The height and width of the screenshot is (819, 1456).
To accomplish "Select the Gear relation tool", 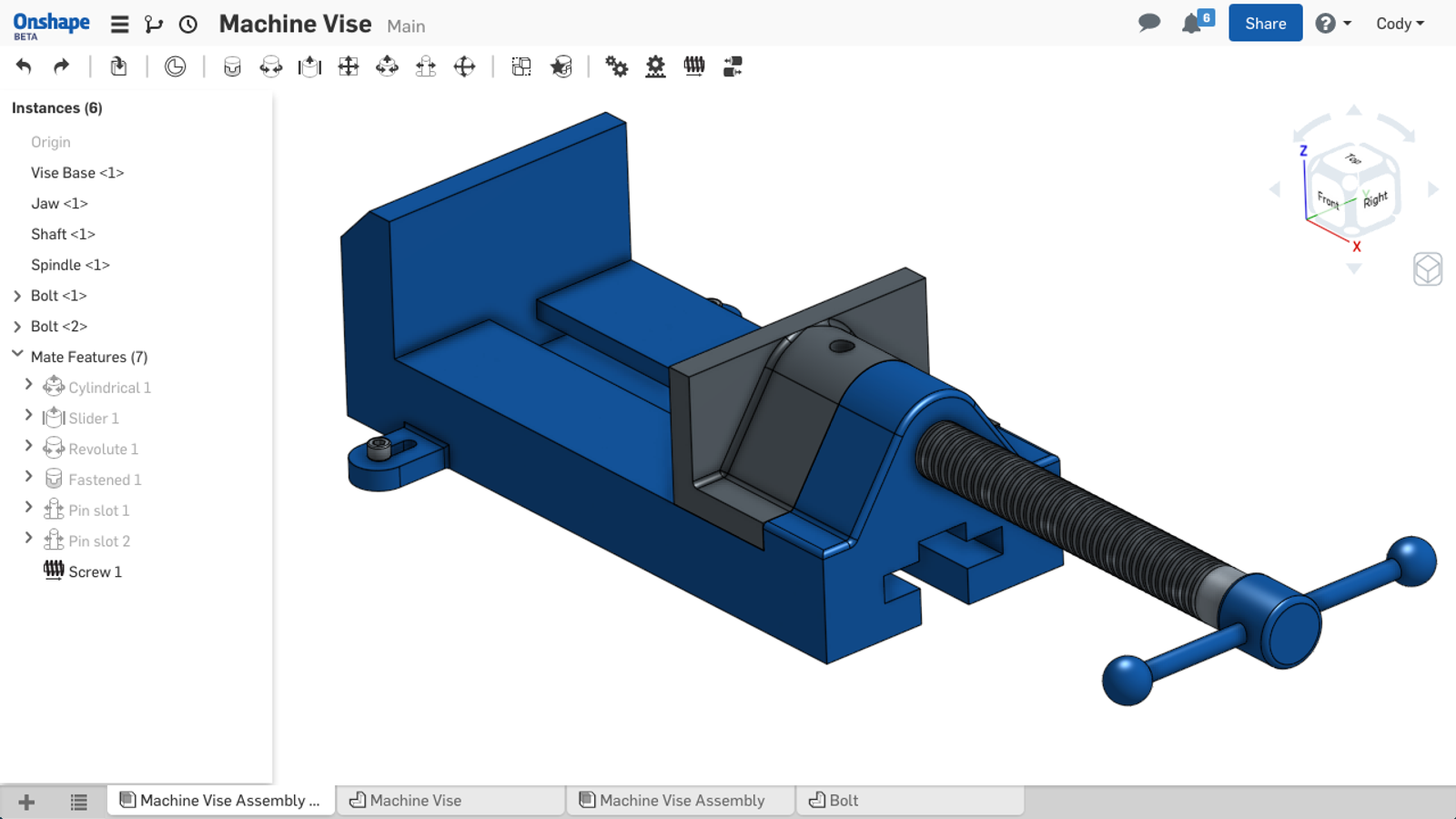I will 617,66.
